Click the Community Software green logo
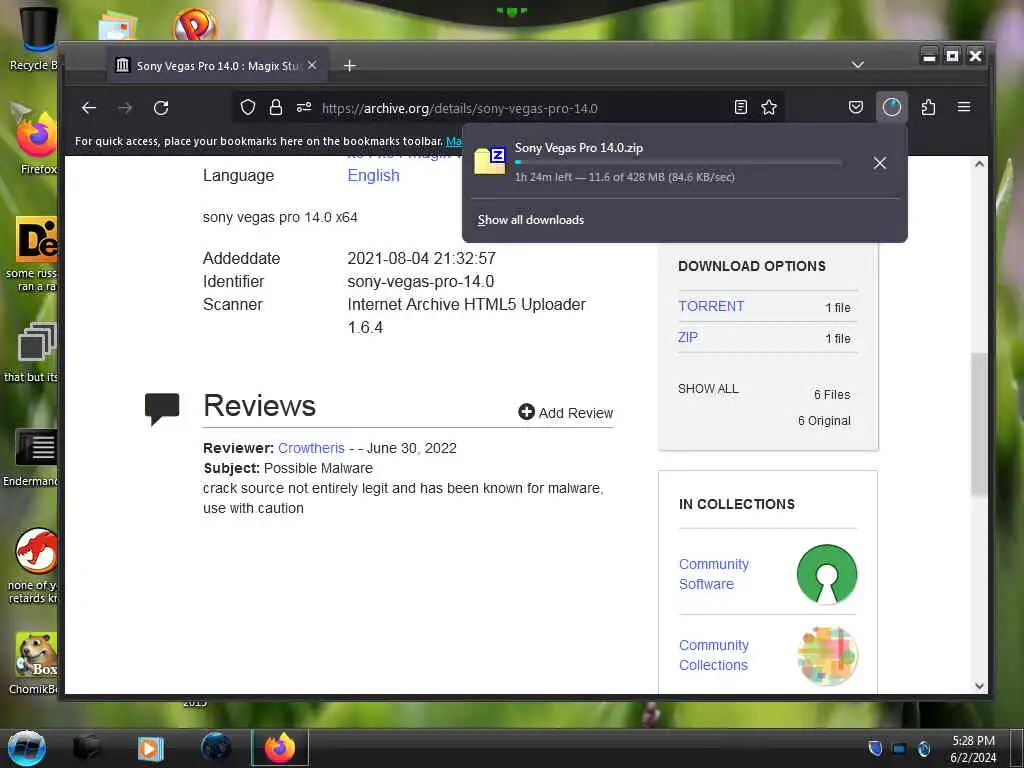This screenshot has height=768, width=1024. pyautogui.click(x=827, y=574)
